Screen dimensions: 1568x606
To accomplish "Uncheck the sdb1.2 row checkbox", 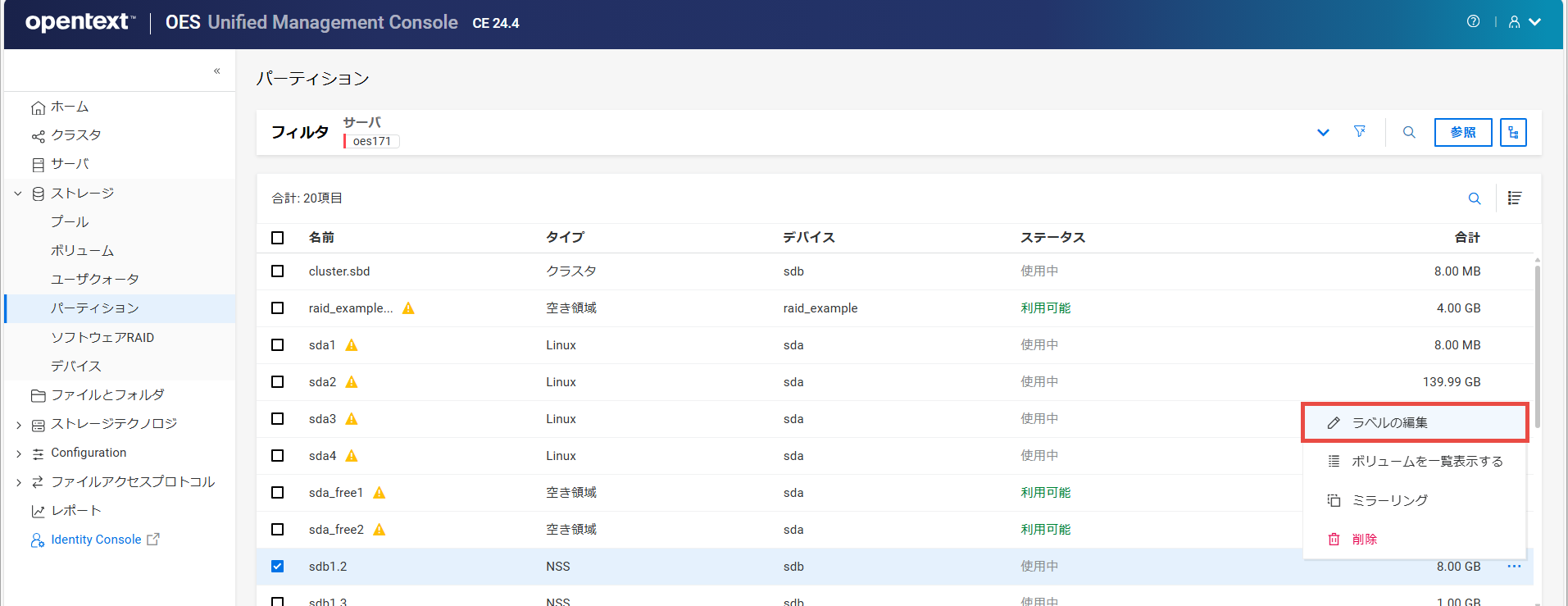I will coord(278,567).
